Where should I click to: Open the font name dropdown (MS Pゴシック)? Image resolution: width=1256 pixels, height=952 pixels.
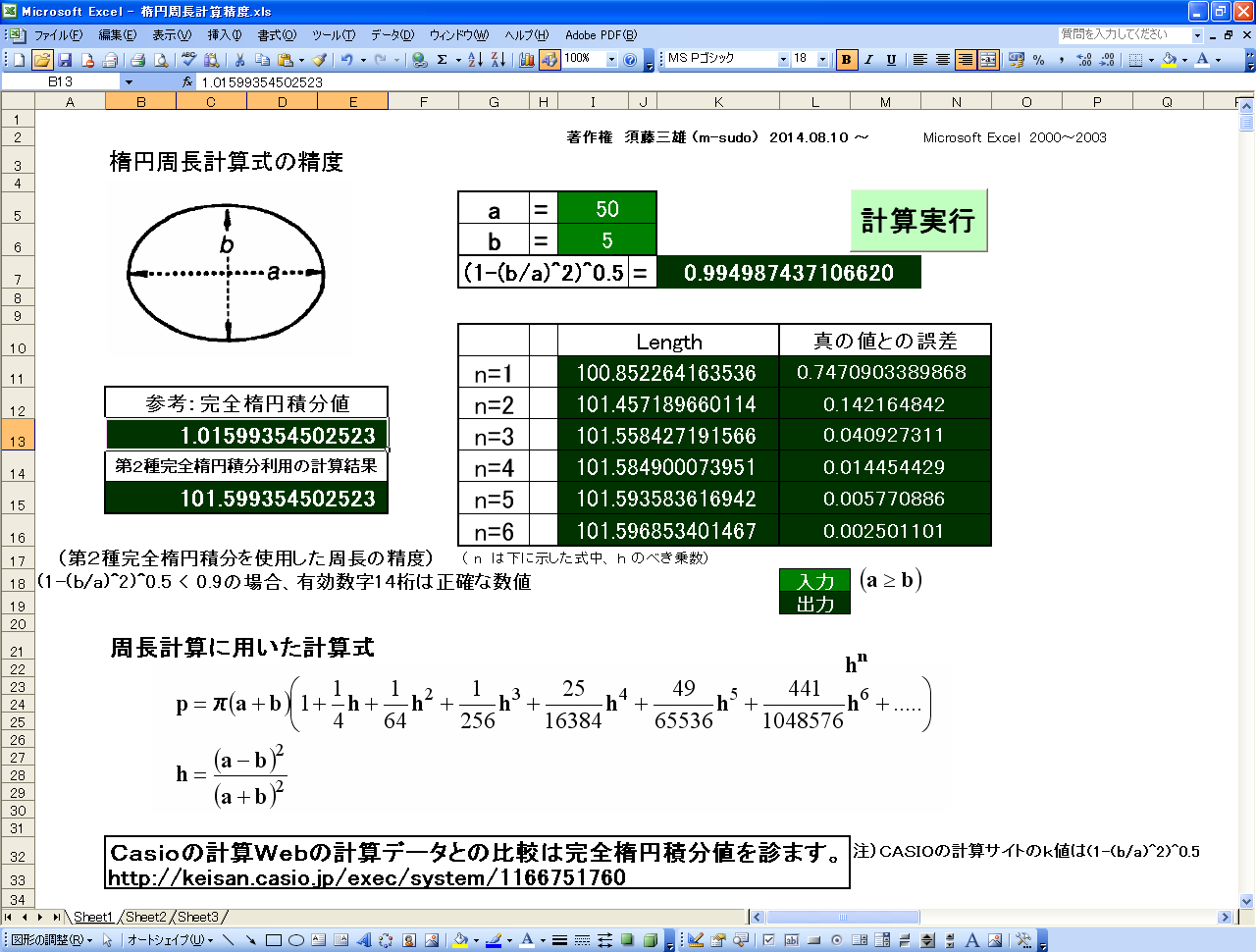pyautogui.click(x=784, y=60)
